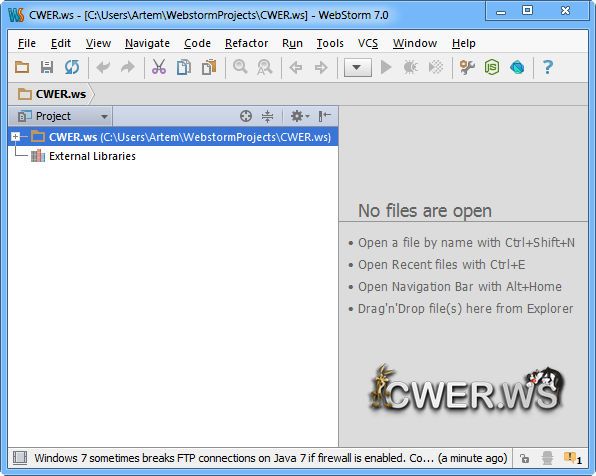Screen dimensions: 596x476
Task: Open the Navigate menu
Action: click(147, 43)
